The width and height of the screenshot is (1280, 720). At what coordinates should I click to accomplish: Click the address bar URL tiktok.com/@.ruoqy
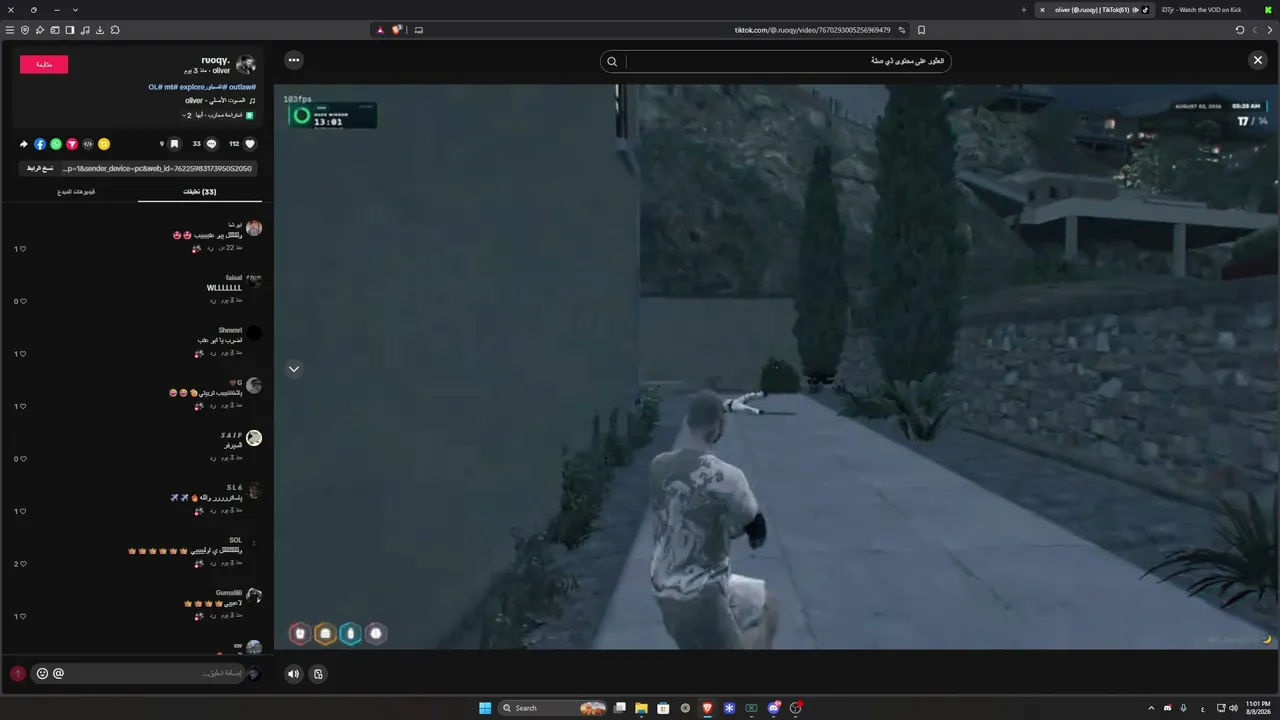[812, 30]
